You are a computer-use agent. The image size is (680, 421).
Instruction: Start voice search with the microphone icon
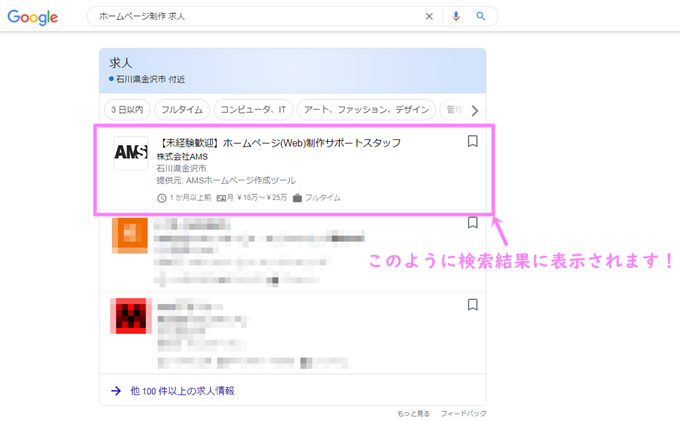tap(456, 16)
